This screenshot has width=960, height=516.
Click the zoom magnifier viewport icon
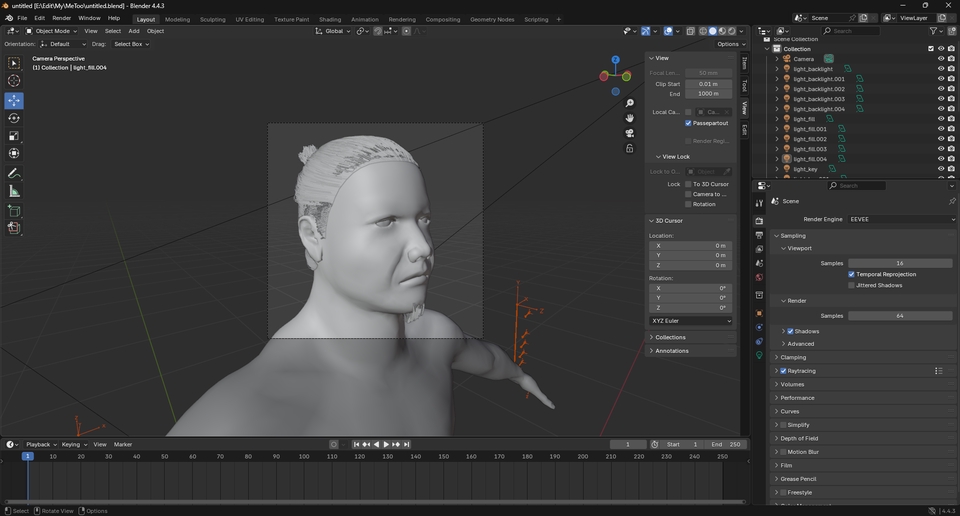coord(629,104)
